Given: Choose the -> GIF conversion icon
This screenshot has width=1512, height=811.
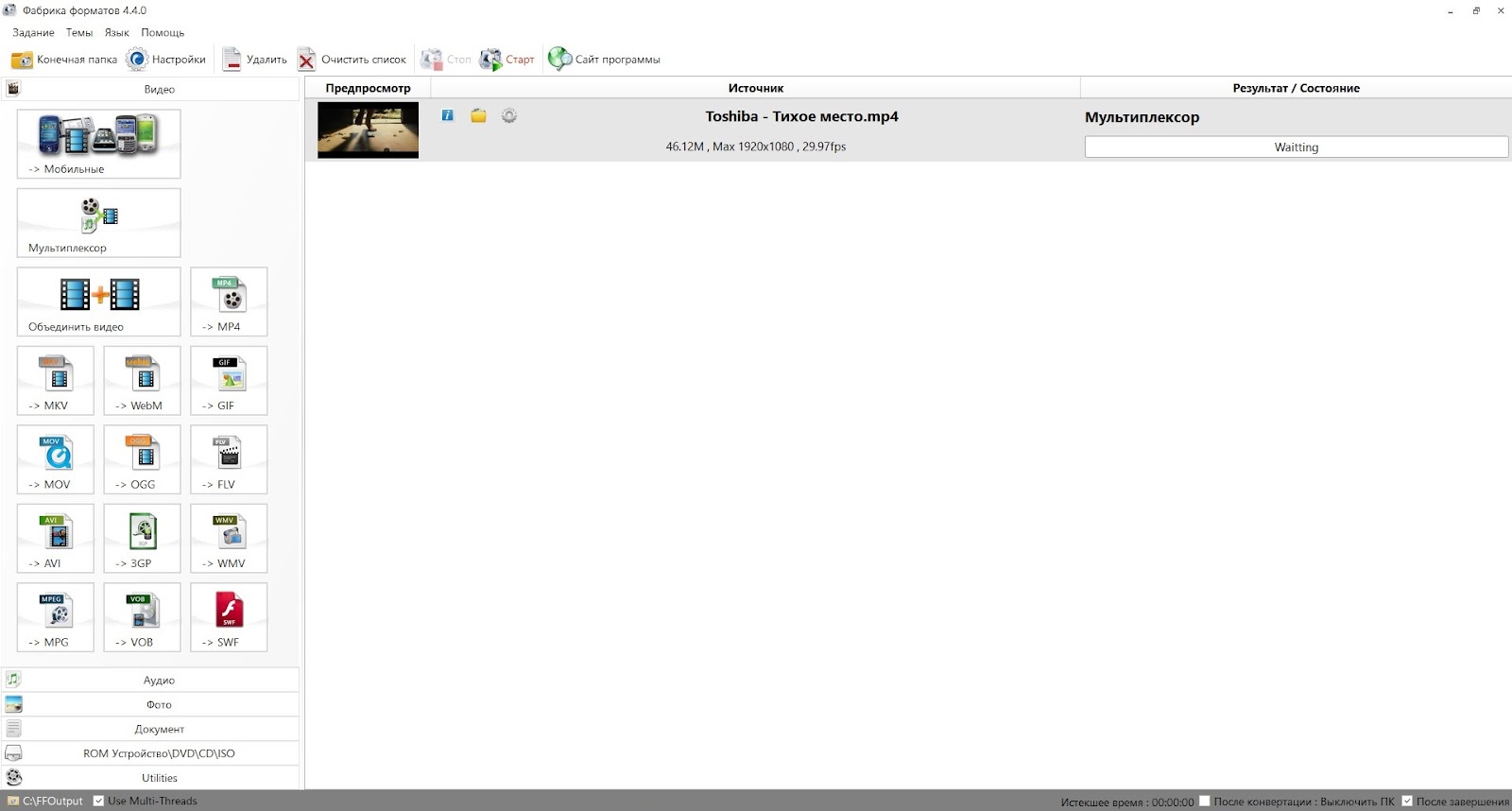Looking at the screenshot, I should click(x=229, y=380).
